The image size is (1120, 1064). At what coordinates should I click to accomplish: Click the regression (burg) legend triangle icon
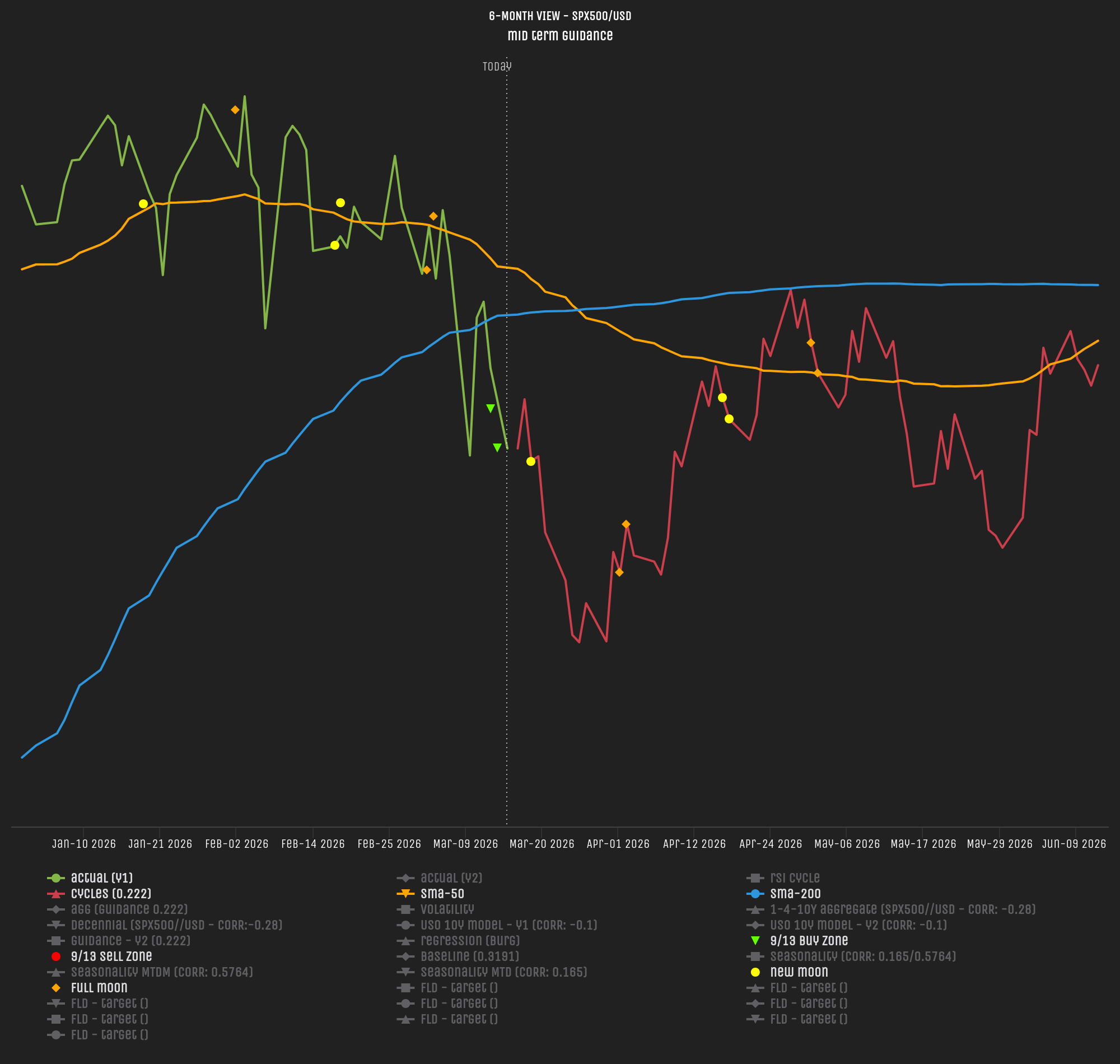coord(405,941)
